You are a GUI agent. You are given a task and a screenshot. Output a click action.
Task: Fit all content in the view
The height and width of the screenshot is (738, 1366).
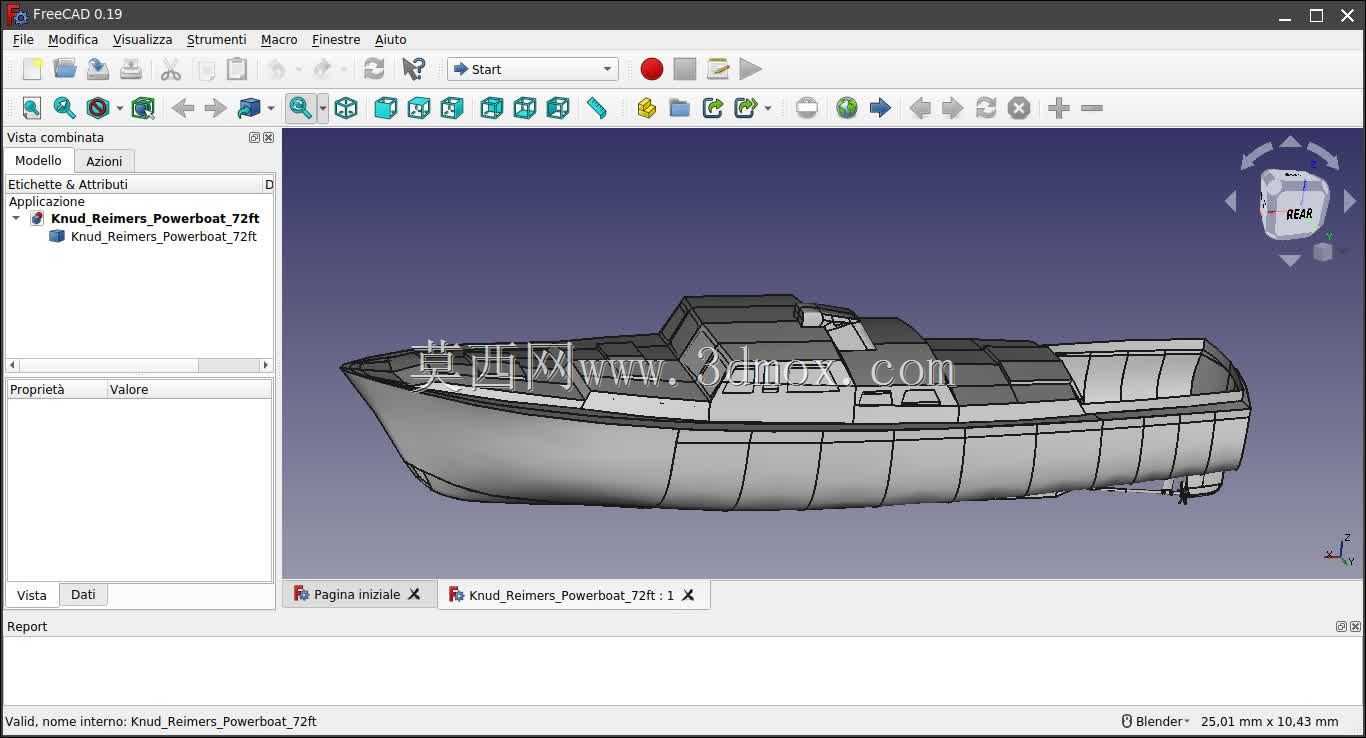pyautogui.click(x=32, y=108)
